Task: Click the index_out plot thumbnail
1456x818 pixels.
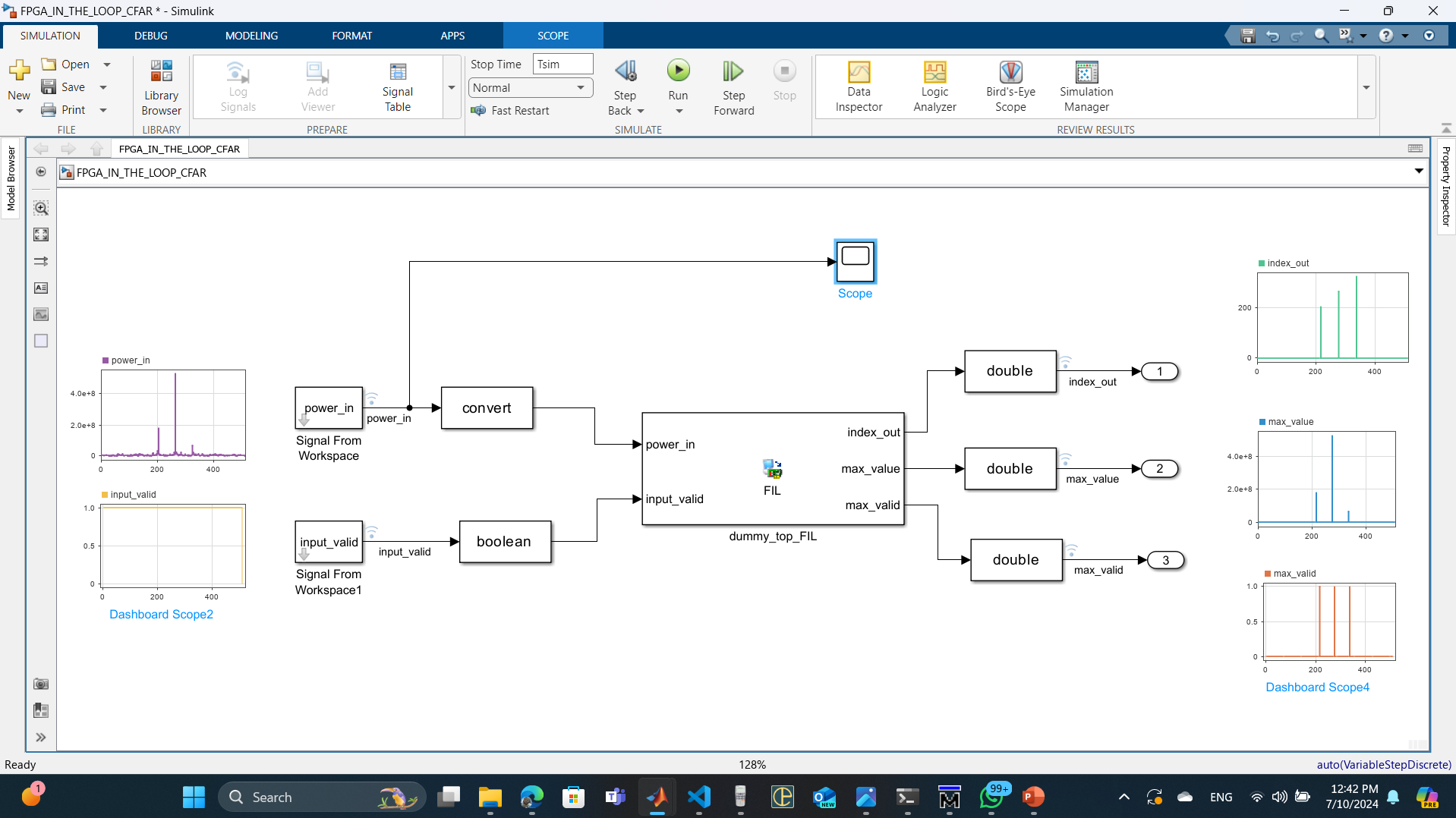Action: [1332, 316]
